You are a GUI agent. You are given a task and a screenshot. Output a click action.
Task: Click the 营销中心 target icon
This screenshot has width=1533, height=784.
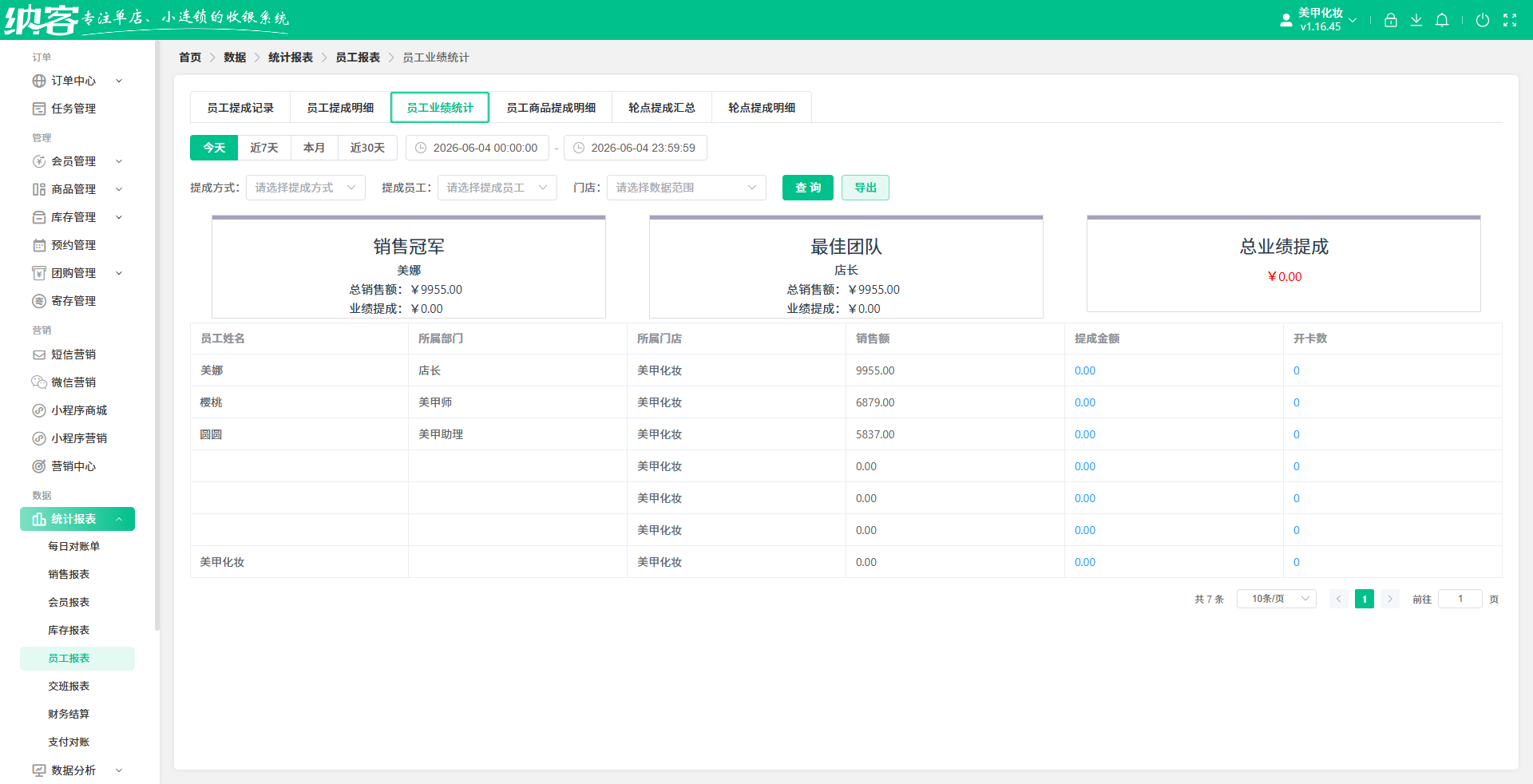pos(38,466)
